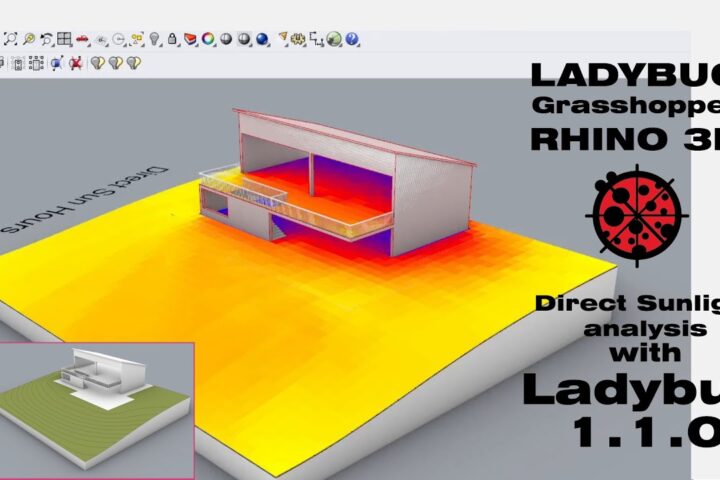
Task: Click the "Direct Sun Hours" legend text
Action: [x=86, y=200]
